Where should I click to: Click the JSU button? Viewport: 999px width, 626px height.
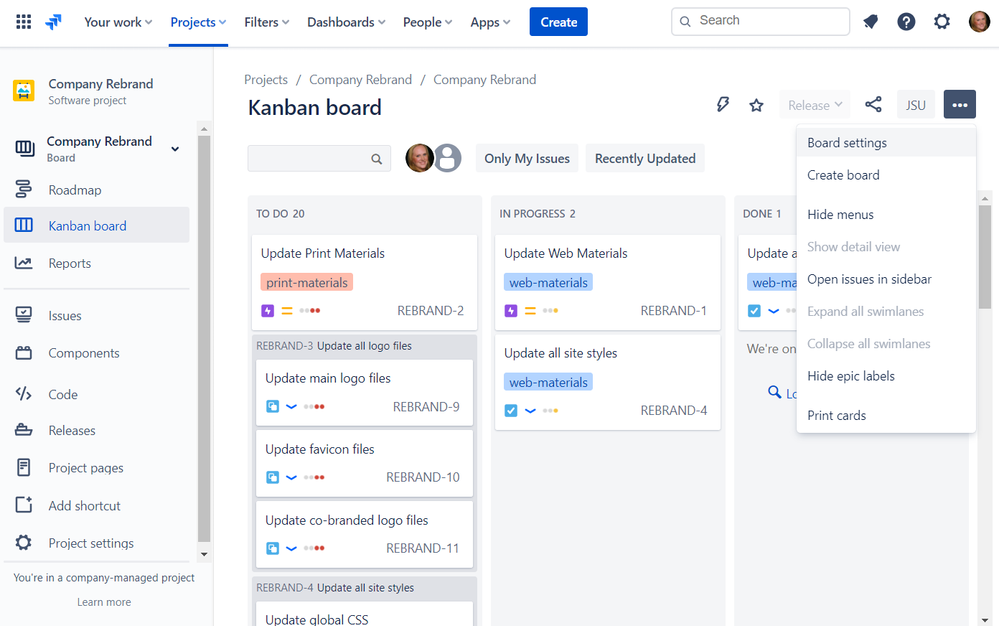point(916,105)
